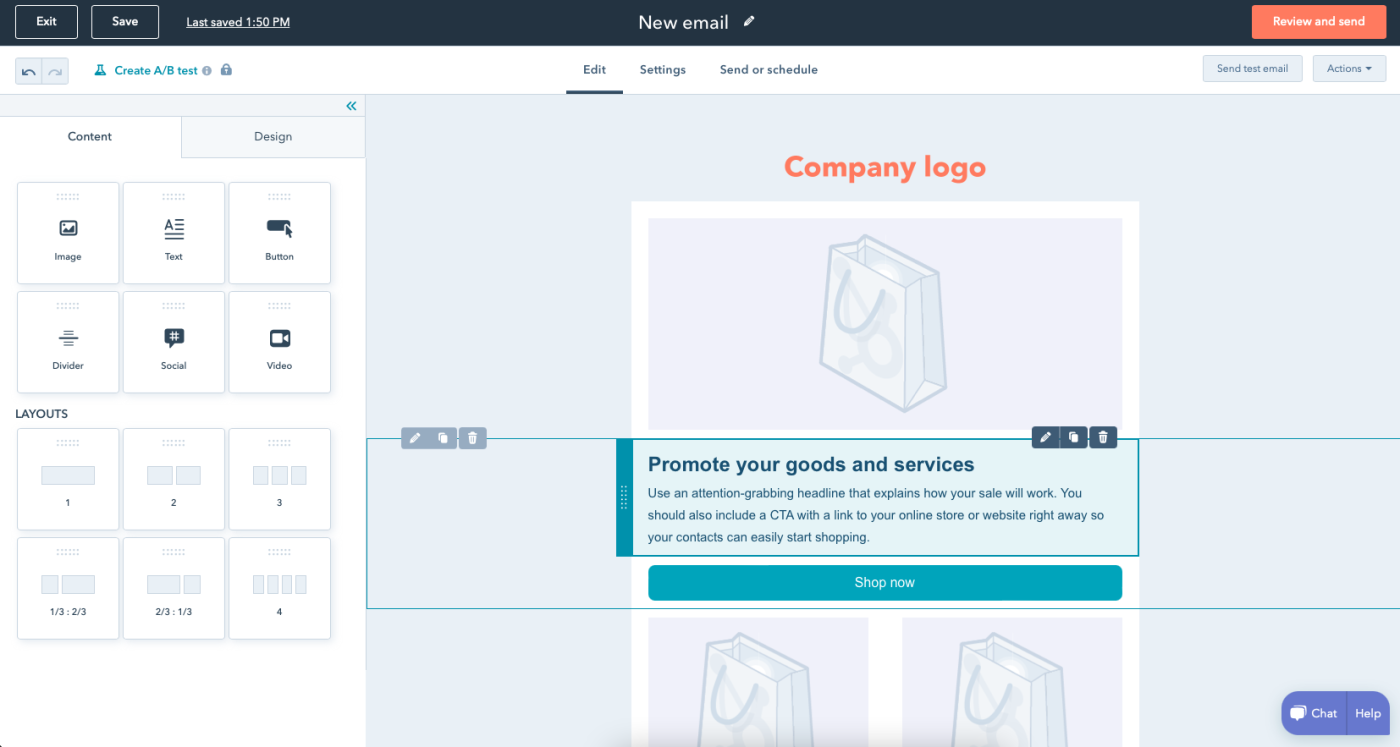This screenshot has width=1400, height=747.
Task: Open the Actions dropdown menu
Action: 1349,69
